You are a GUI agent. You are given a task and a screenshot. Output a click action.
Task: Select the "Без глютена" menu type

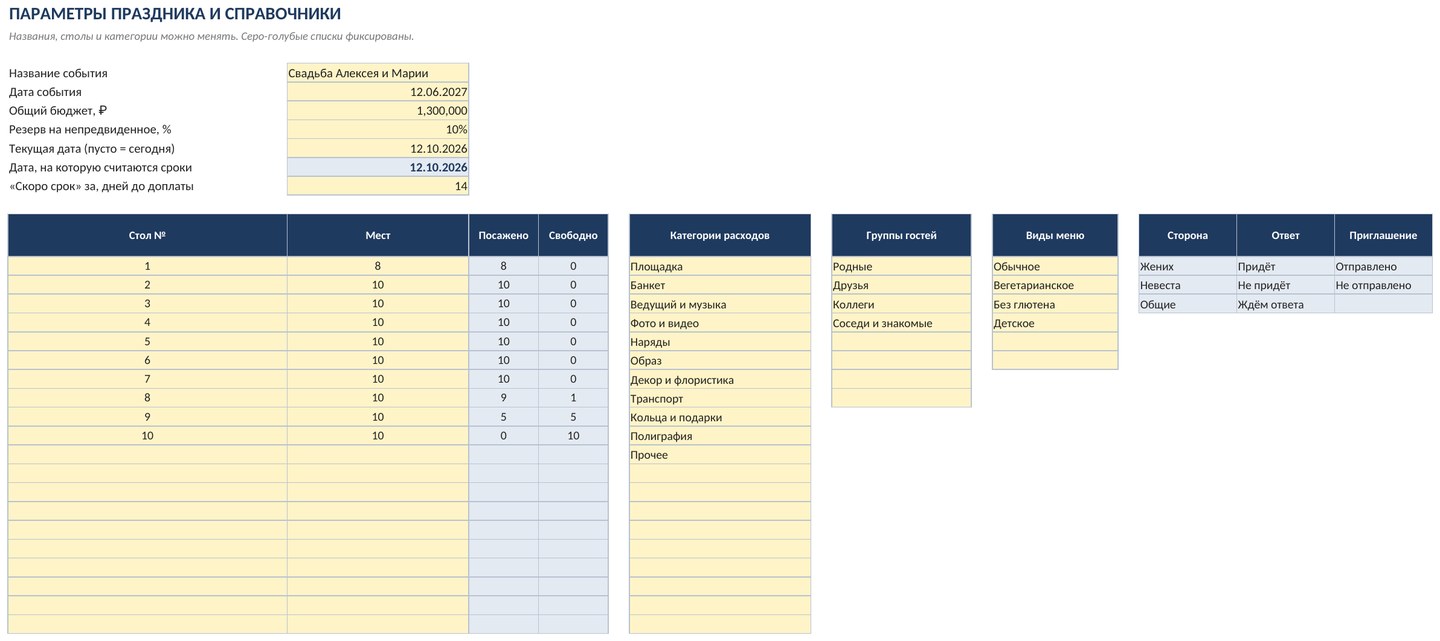[1055, 304]
